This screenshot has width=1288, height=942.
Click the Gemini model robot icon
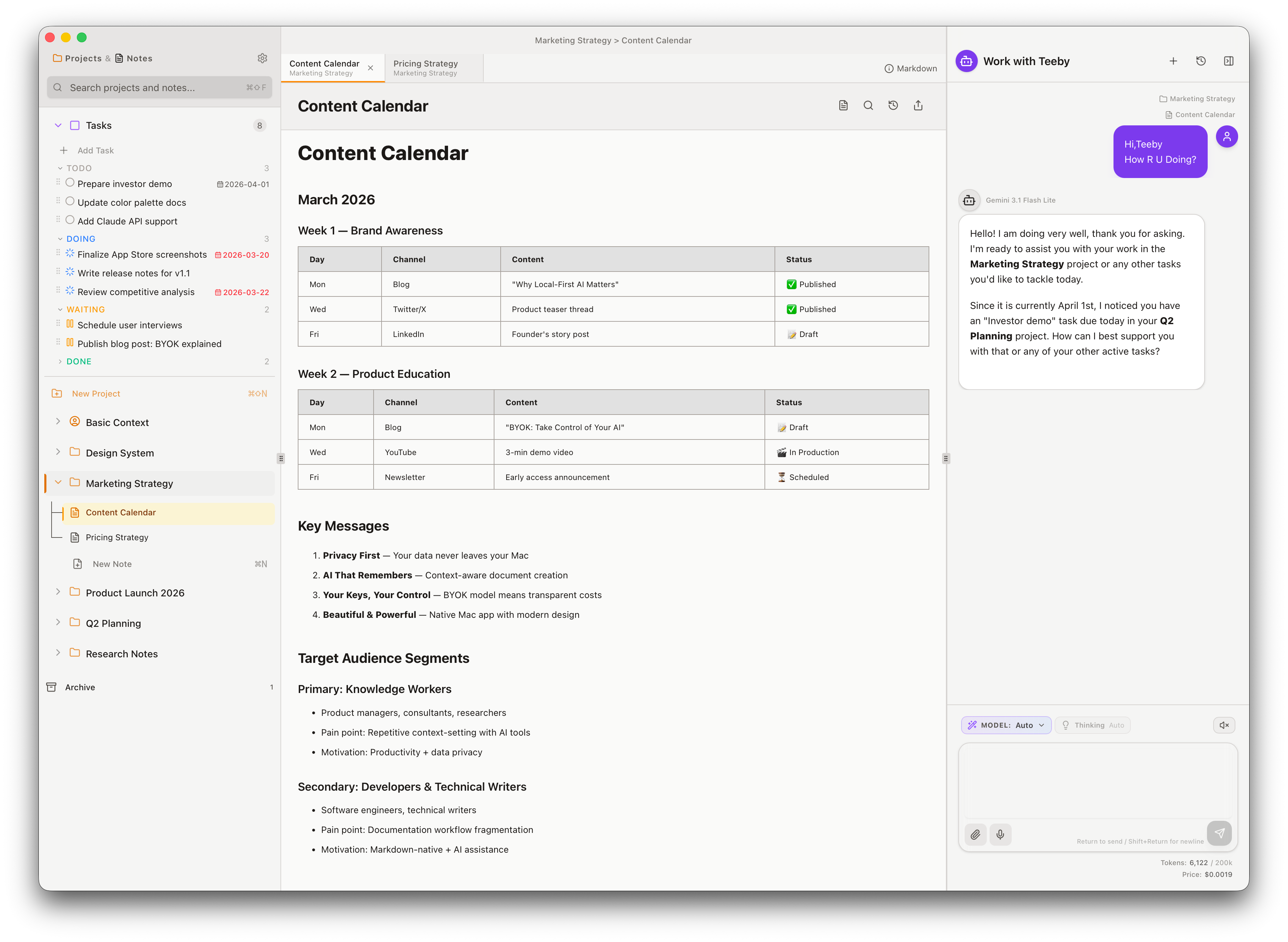pos(969,200)
